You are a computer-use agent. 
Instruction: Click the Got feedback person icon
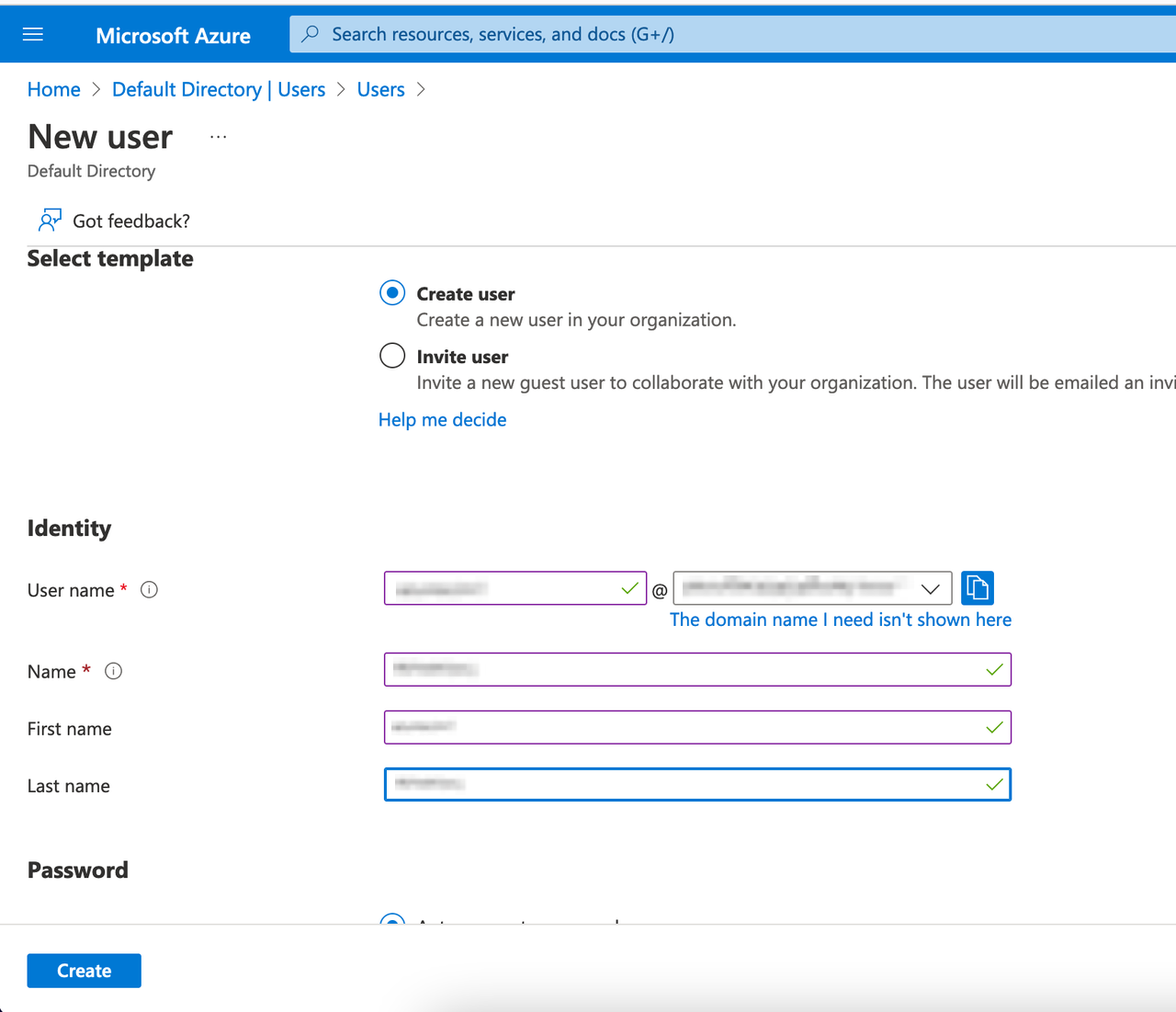(x=50, y=221)
